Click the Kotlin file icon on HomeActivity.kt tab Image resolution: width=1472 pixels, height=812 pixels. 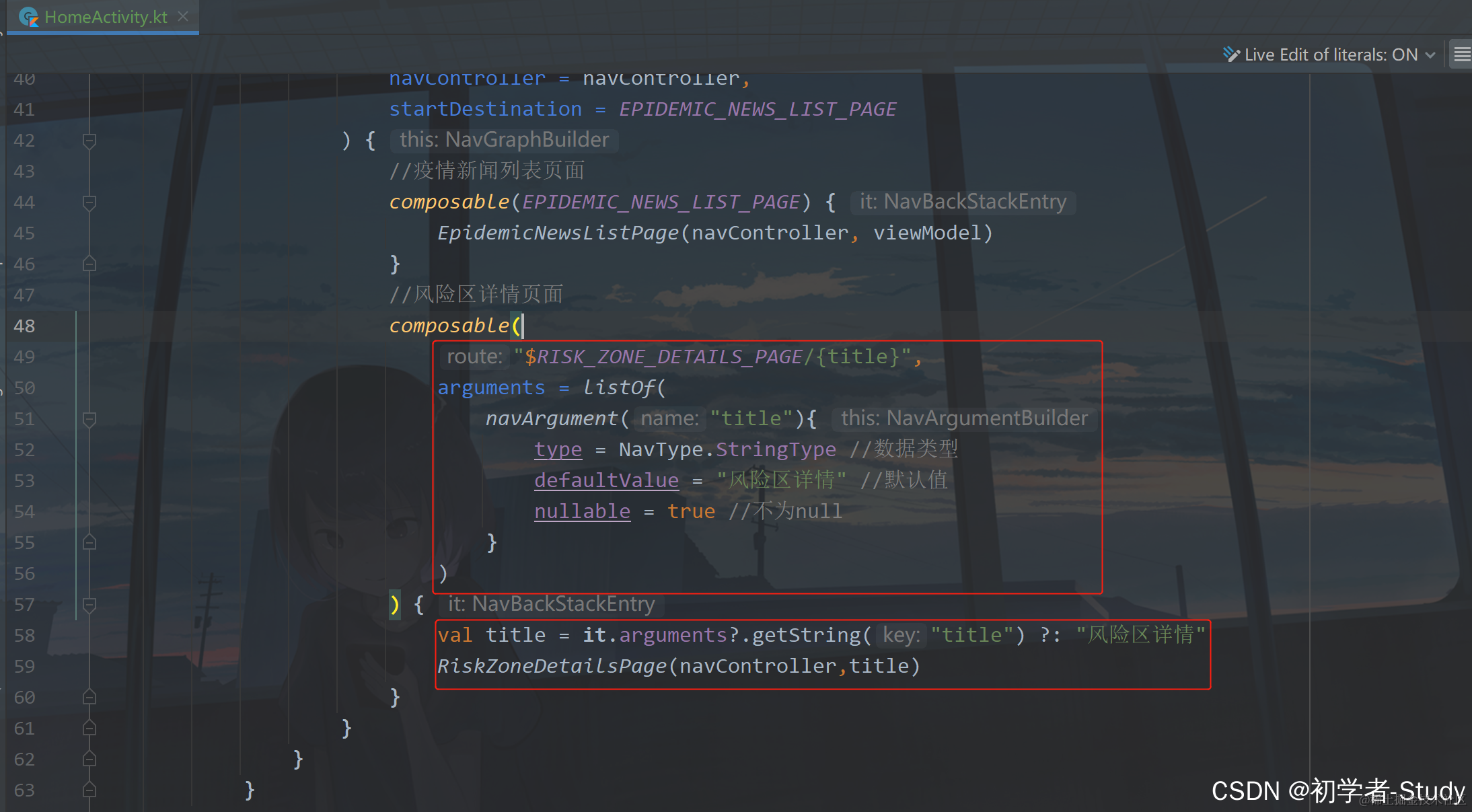[28, 17]
